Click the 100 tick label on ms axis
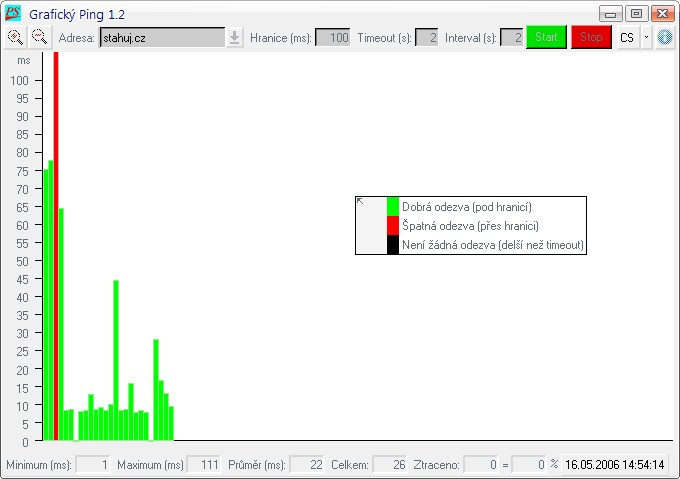Screen dimensions: 680x479 pos(20,81)
